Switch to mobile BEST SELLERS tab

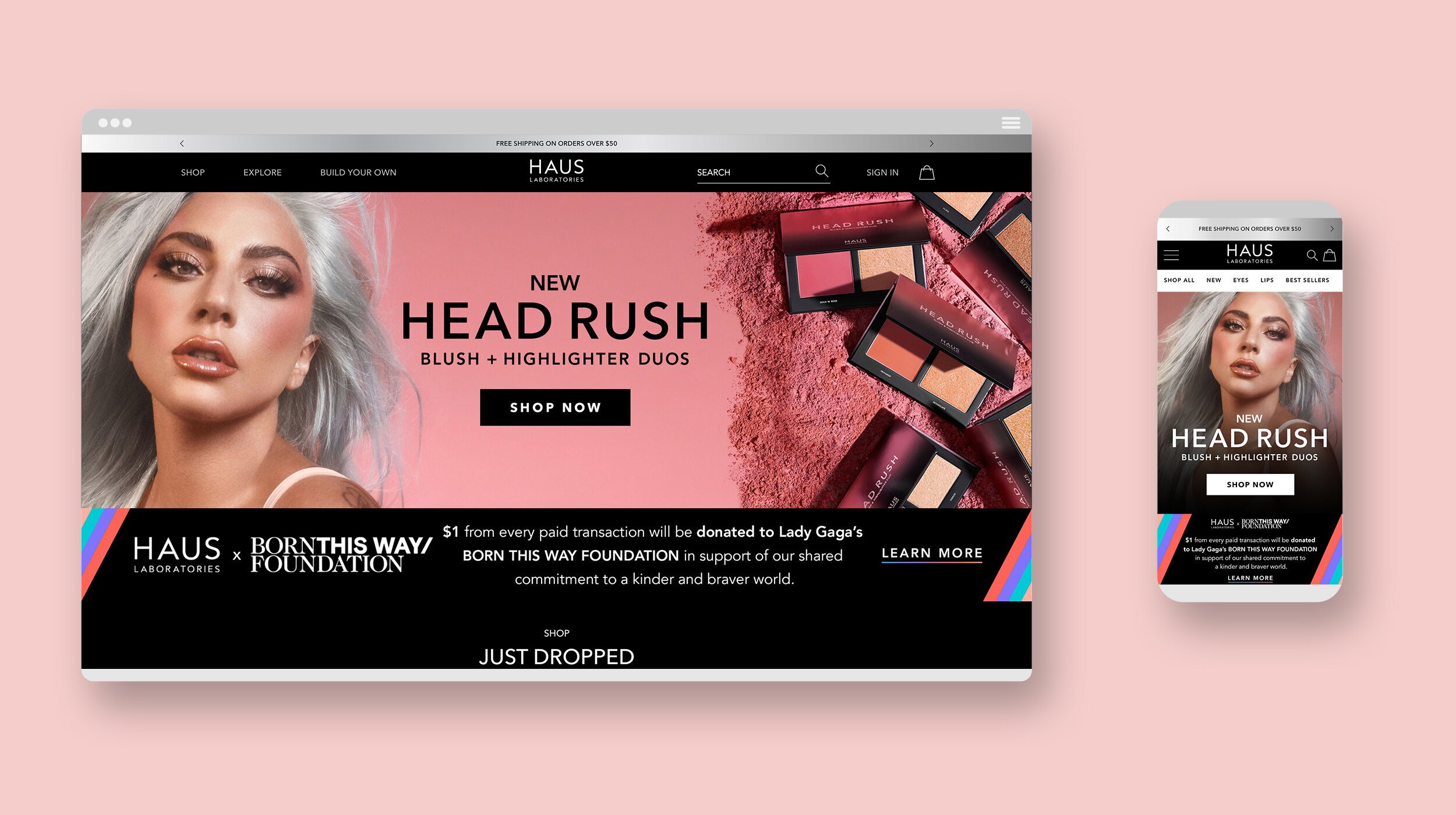pos(1307,281)
